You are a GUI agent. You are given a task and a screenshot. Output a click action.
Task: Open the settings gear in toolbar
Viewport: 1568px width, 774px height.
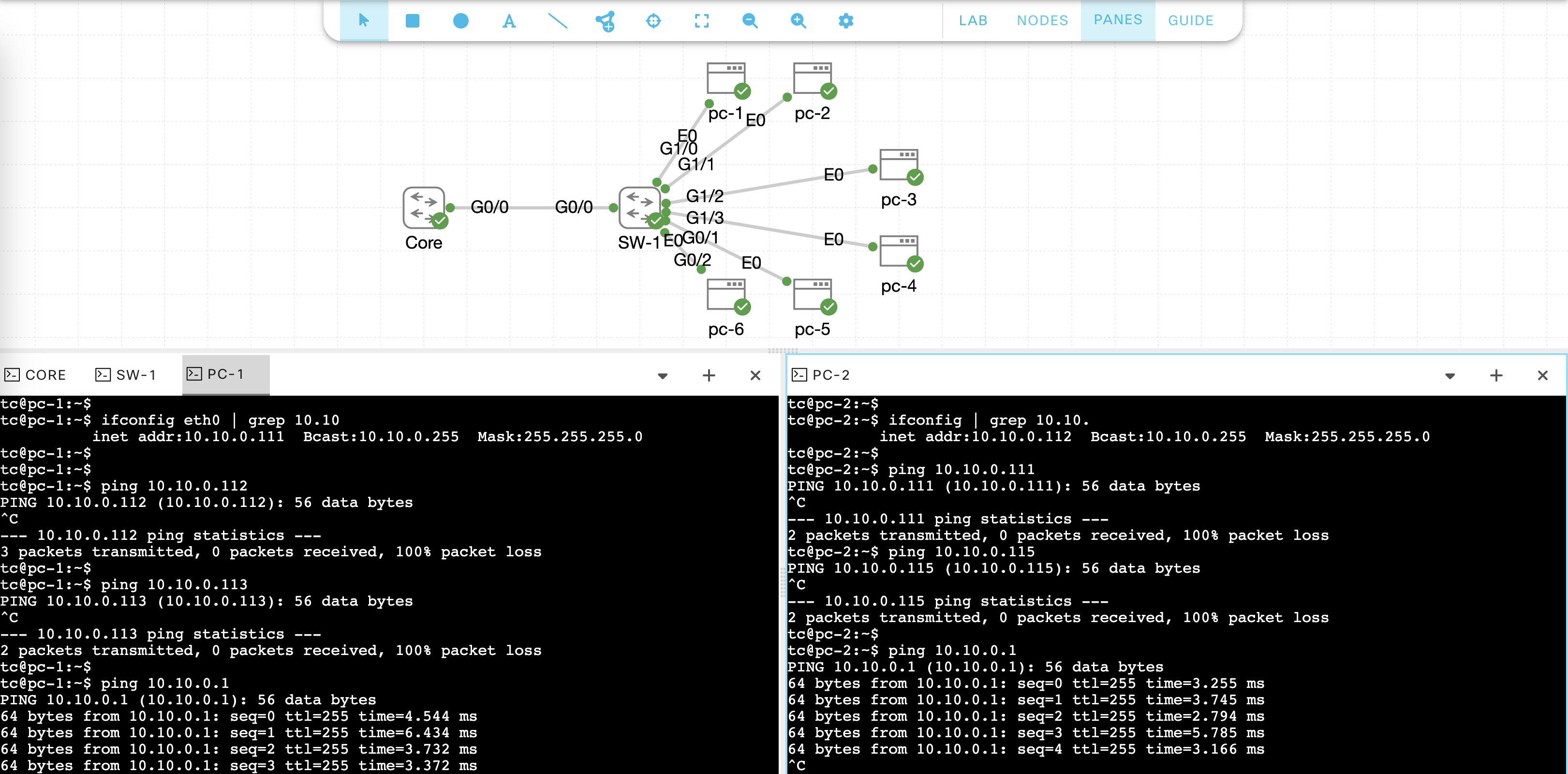tap(845, 21)
